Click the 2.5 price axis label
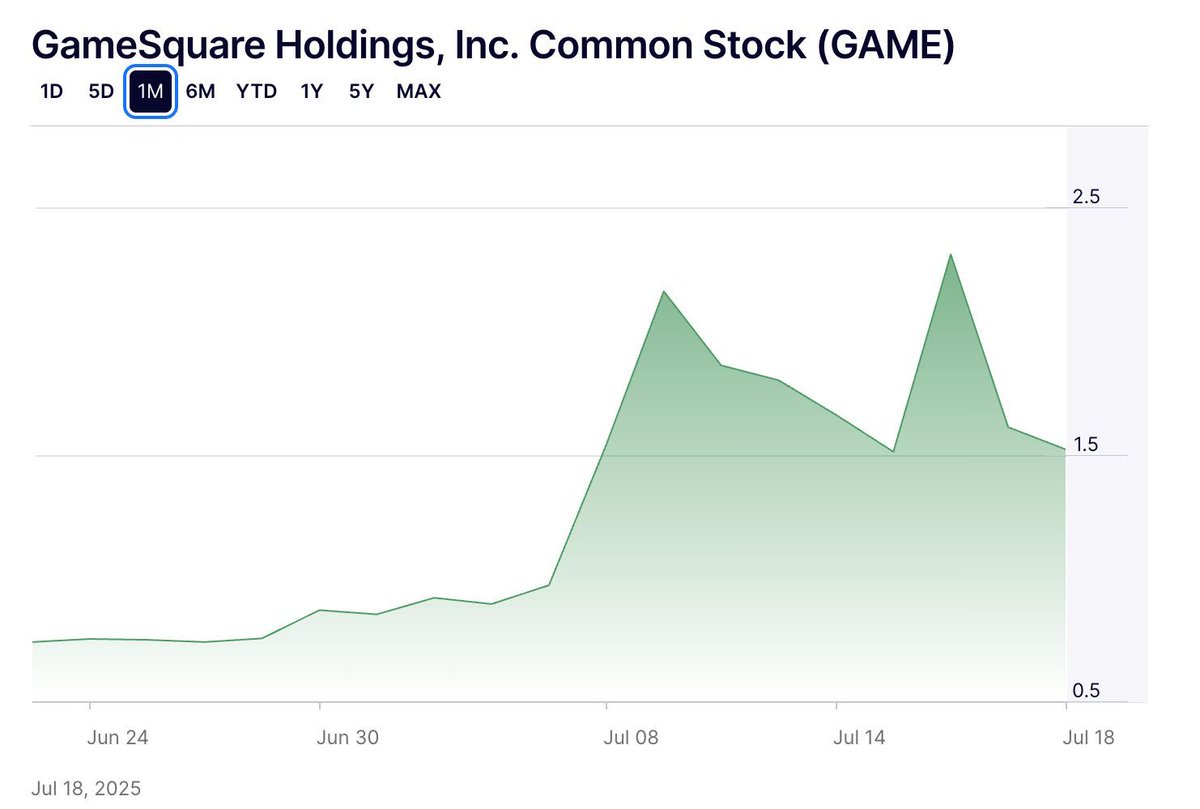Screen dimensions: 1200x809 coord(1086,196)
